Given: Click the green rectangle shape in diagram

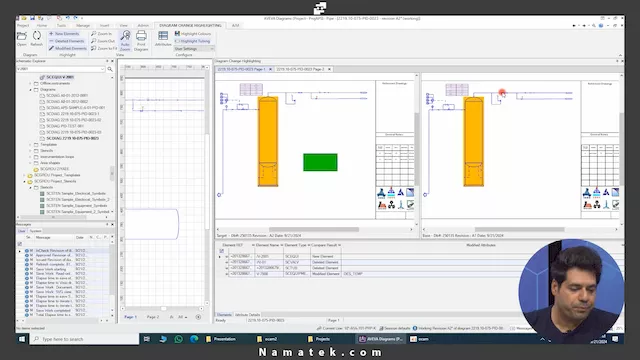Looking at the screenshot, I should (x=320, y=162).
